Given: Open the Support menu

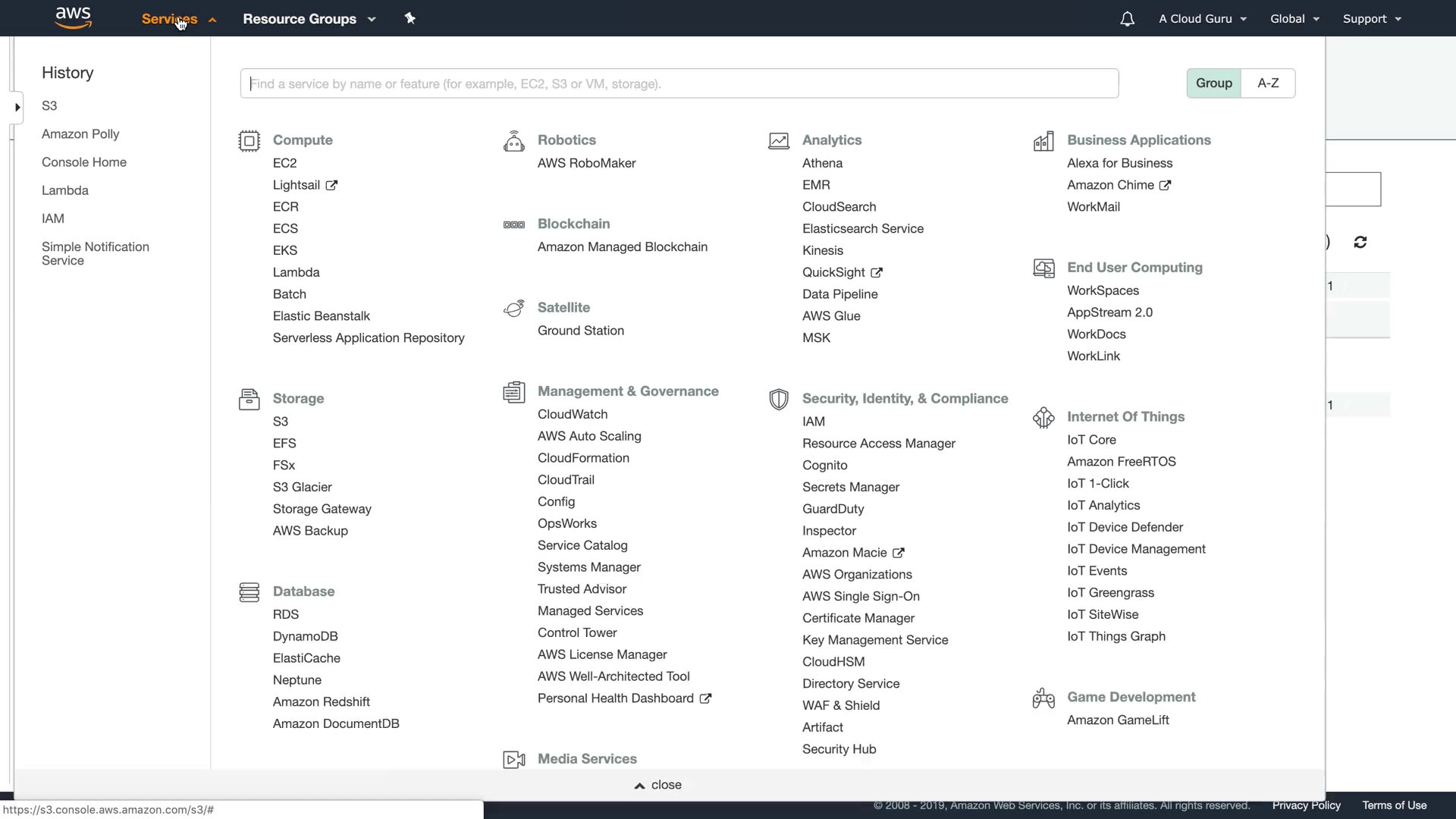Looking at the screenshot, I should coord(1371,19).
